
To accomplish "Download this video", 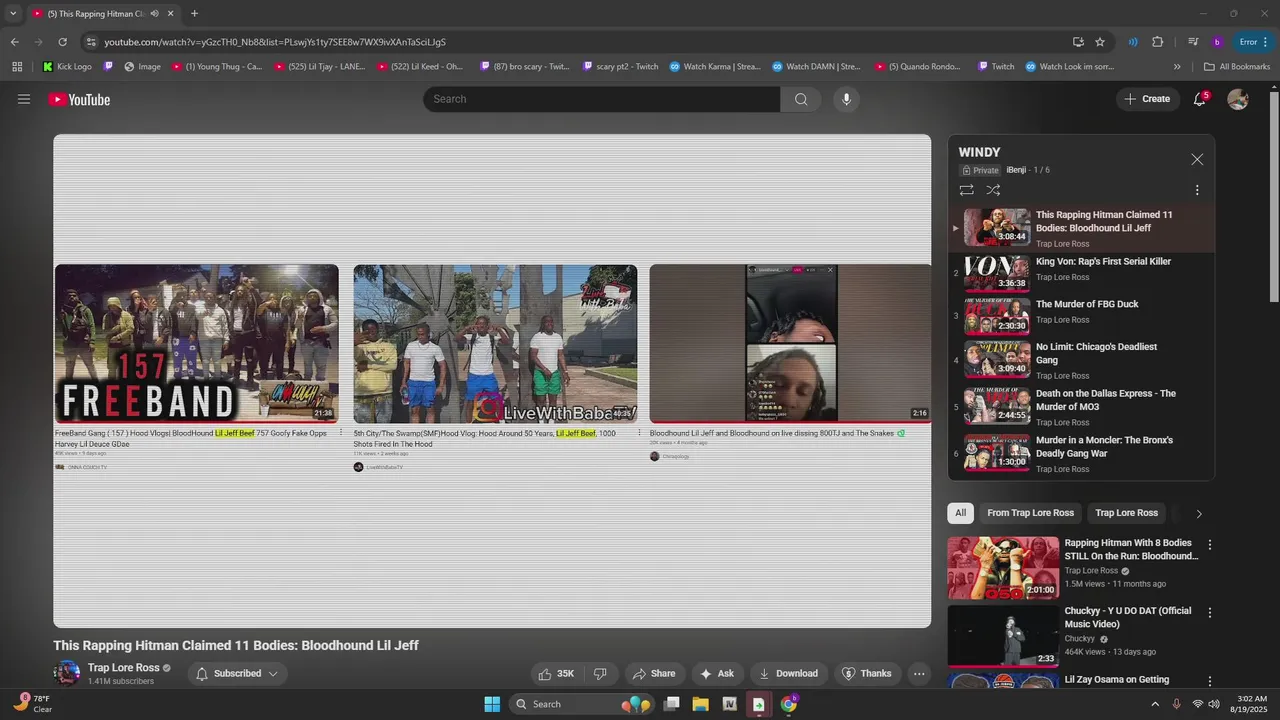I will [x=788, y=673].
